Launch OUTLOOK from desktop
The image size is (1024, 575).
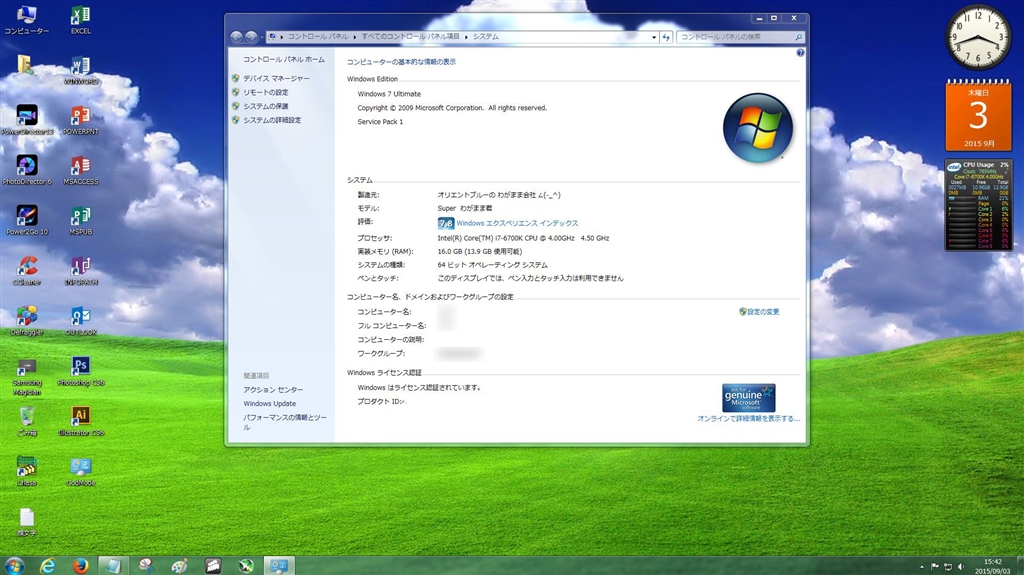(x=80, y=321)
